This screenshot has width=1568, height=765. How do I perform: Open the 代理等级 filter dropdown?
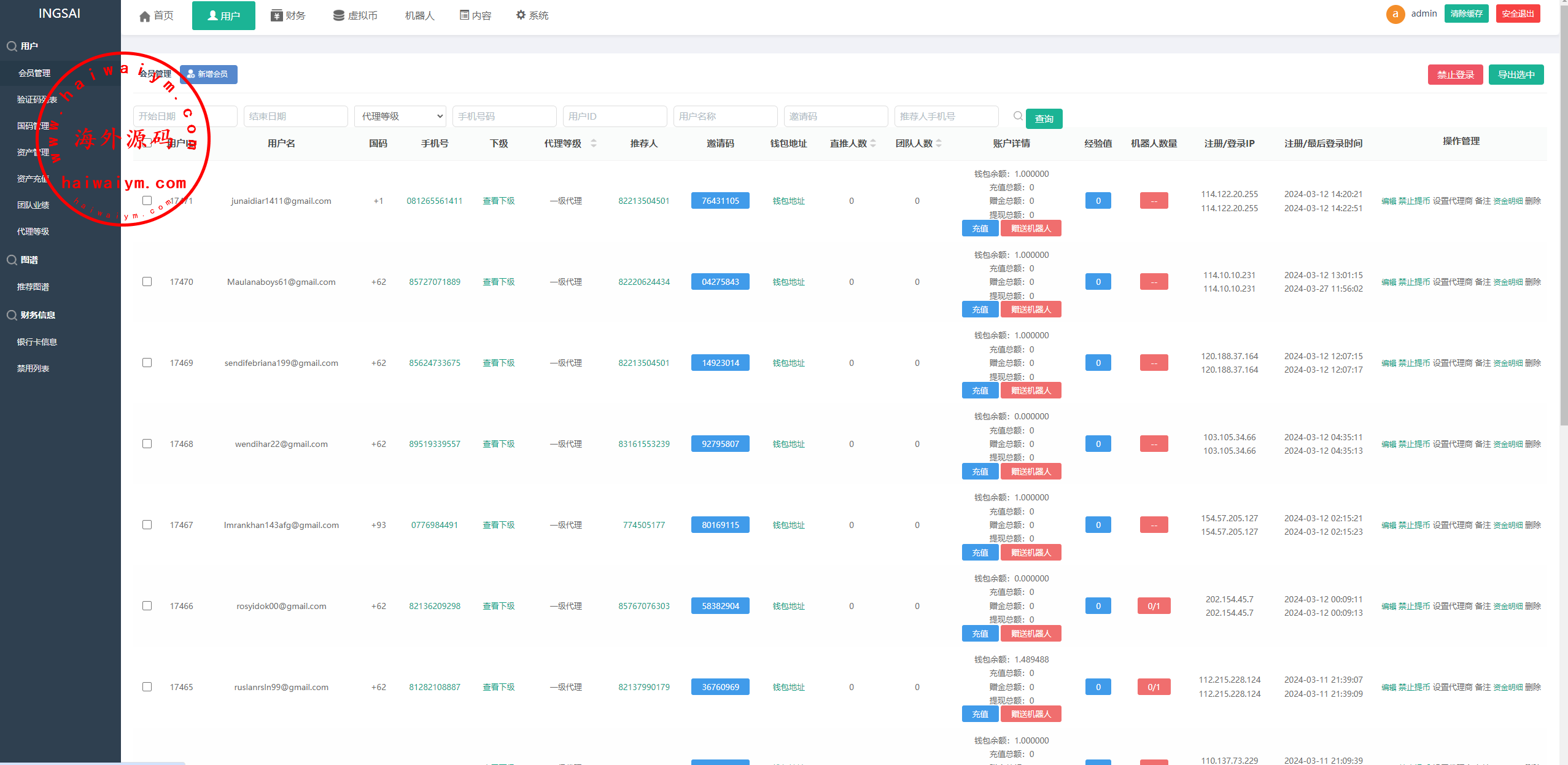pyautogui.click(x=400, y=116)
